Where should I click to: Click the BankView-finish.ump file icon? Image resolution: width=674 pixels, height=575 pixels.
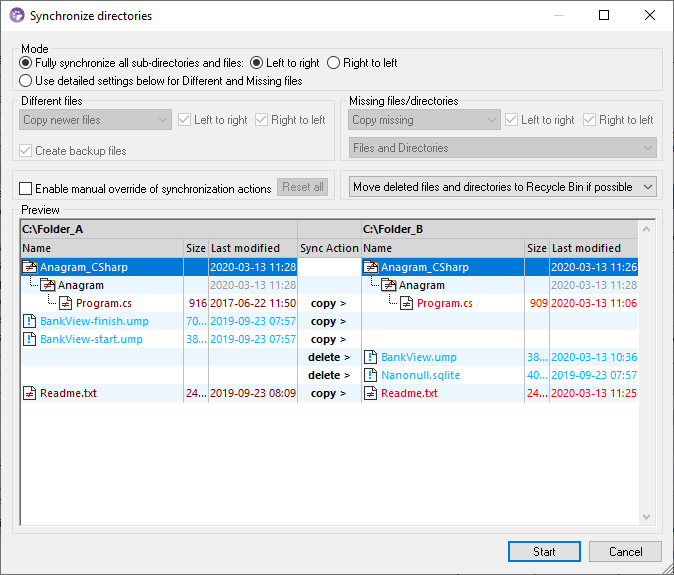pos(30,321)
